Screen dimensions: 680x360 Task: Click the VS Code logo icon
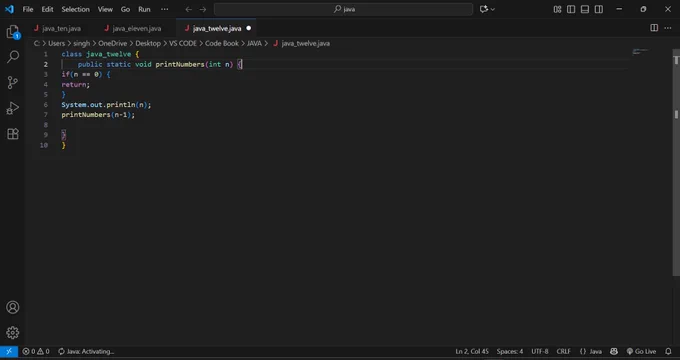pos(9,9)
